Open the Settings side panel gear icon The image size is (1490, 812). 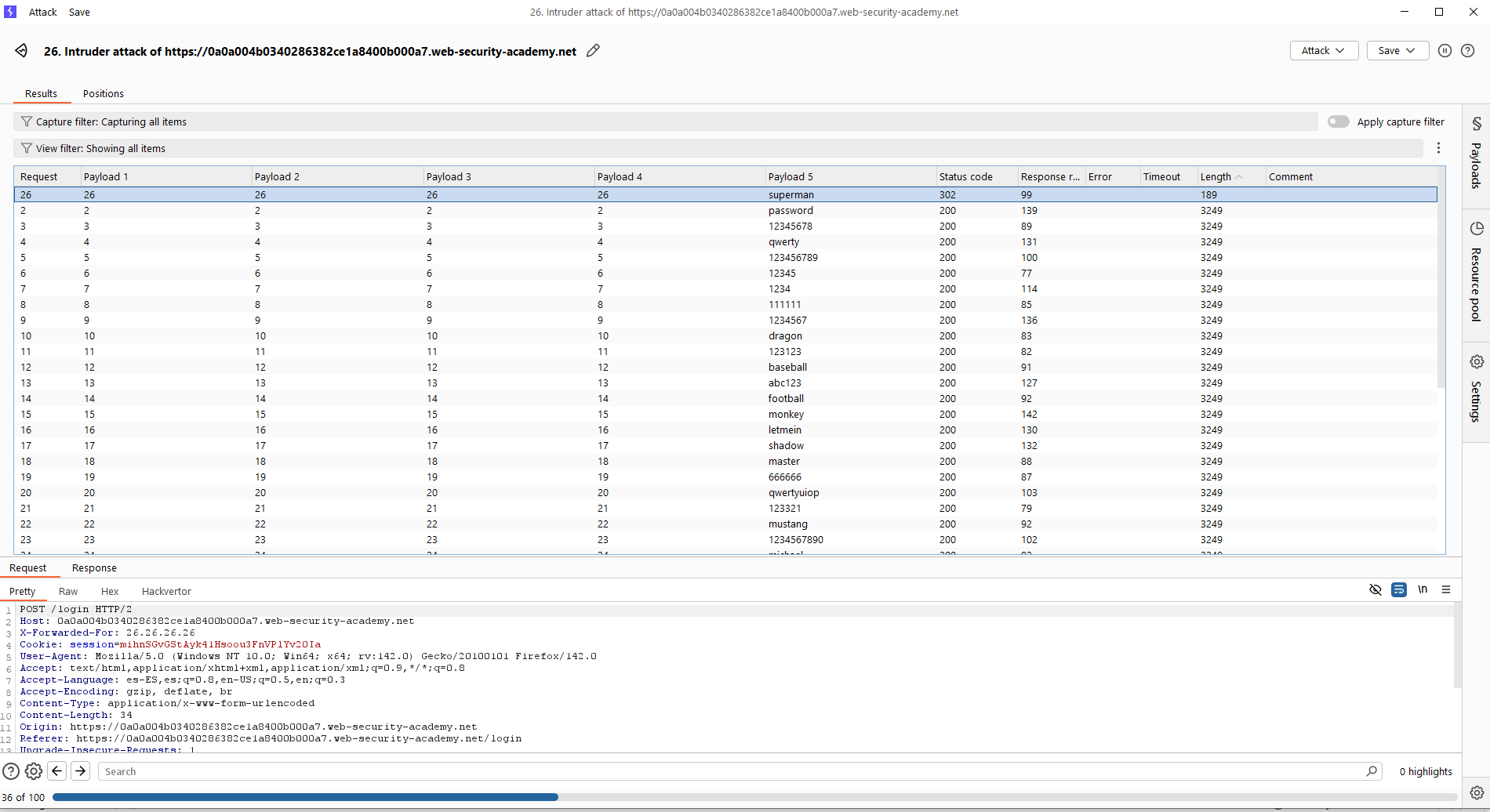(x=1476, y=361)
